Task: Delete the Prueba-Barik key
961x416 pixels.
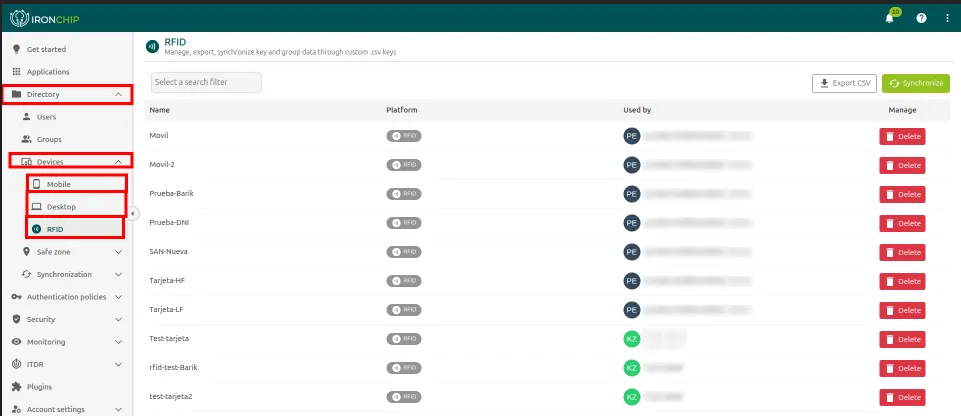Action: click(902, 194)
